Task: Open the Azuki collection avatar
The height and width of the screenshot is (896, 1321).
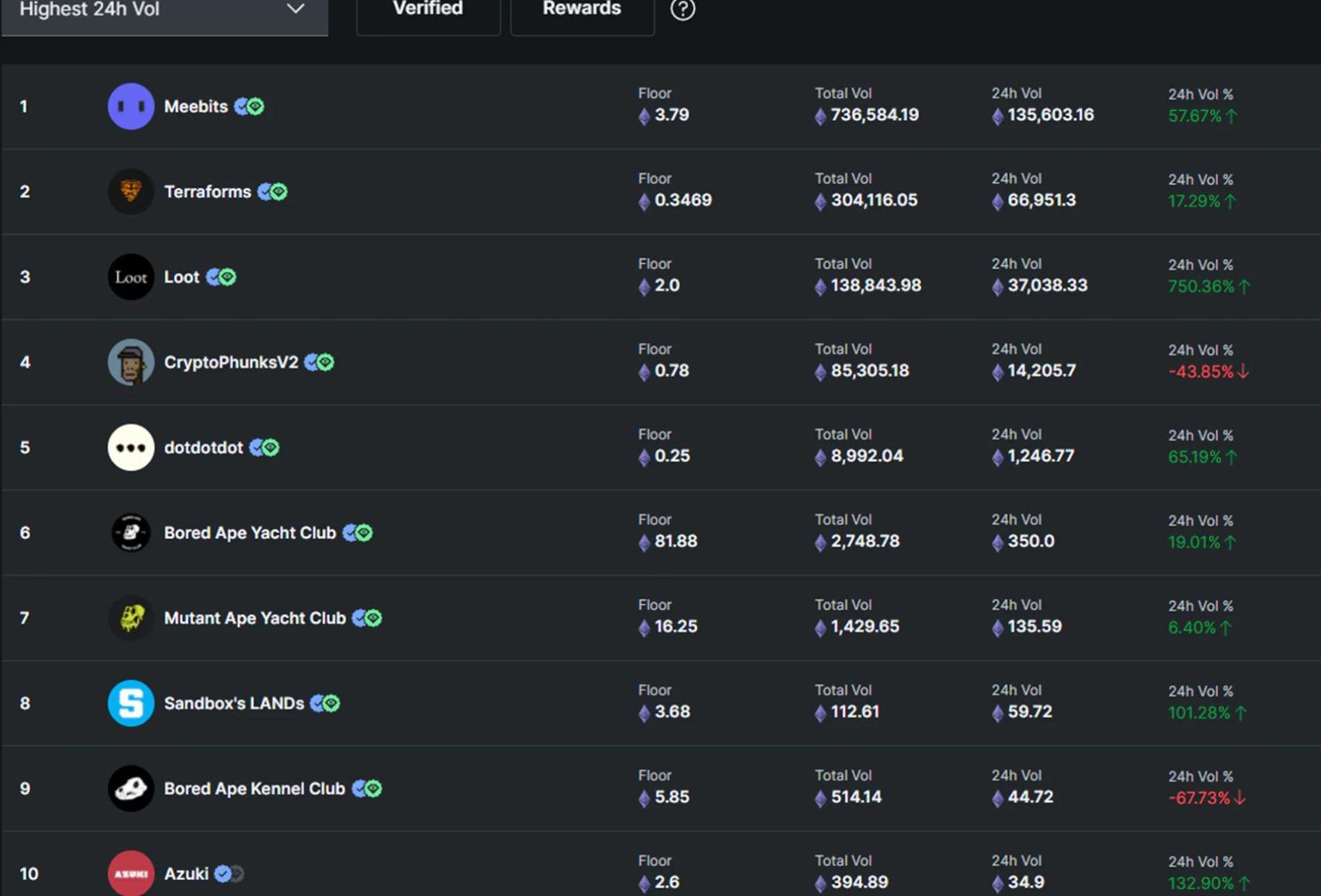Action: click(131, 874)
